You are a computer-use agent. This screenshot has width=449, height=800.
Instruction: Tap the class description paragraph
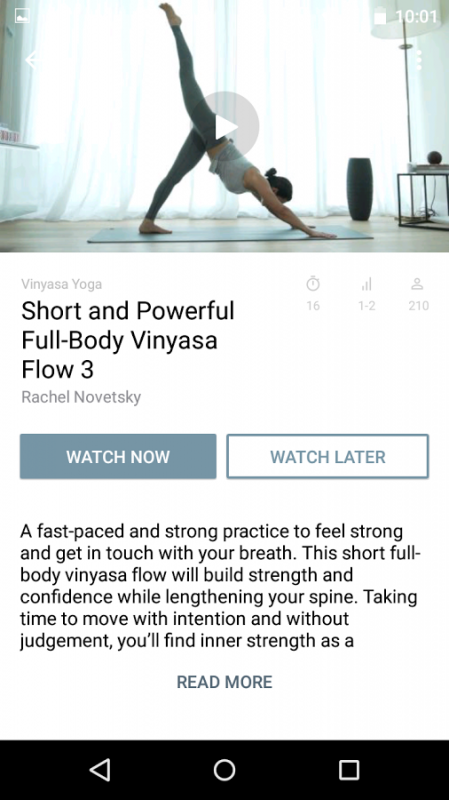[x=220, y=586]
